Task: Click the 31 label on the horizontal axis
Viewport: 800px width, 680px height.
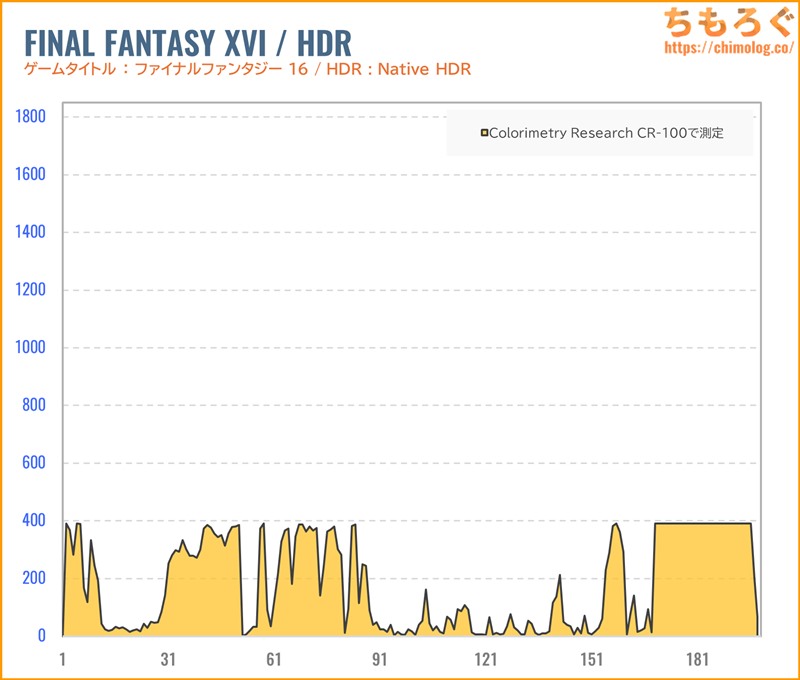Action: (168, 659)
